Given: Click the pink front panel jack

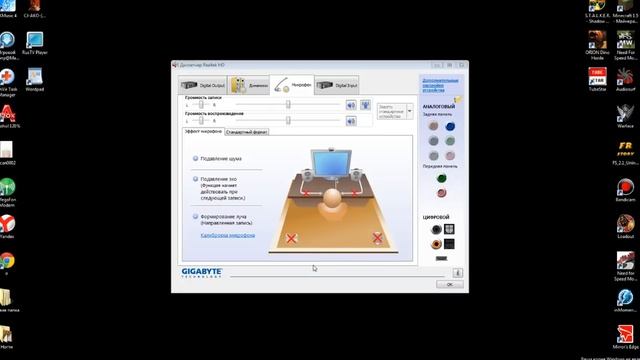Looking at the screenshot, I should pos(442,193).
